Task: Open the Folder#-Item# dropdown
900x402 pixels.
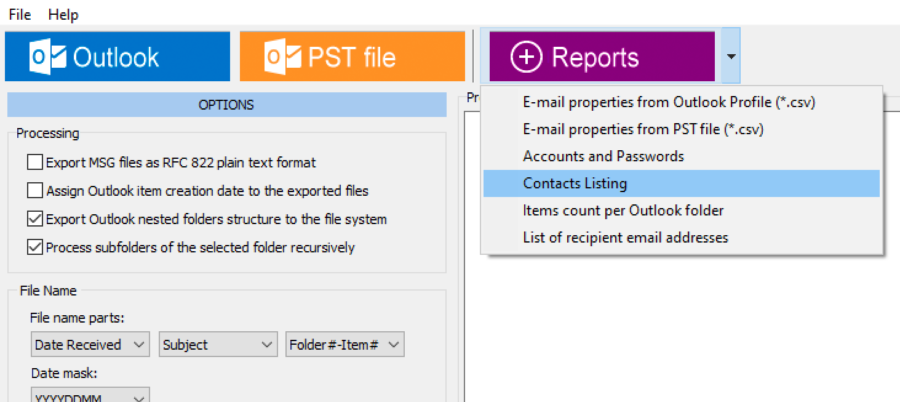Action: tap(344, 345)
